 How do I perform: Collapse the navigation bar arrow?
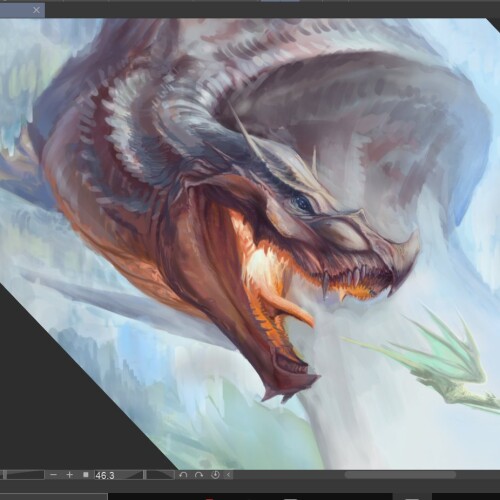click(228, 475)
